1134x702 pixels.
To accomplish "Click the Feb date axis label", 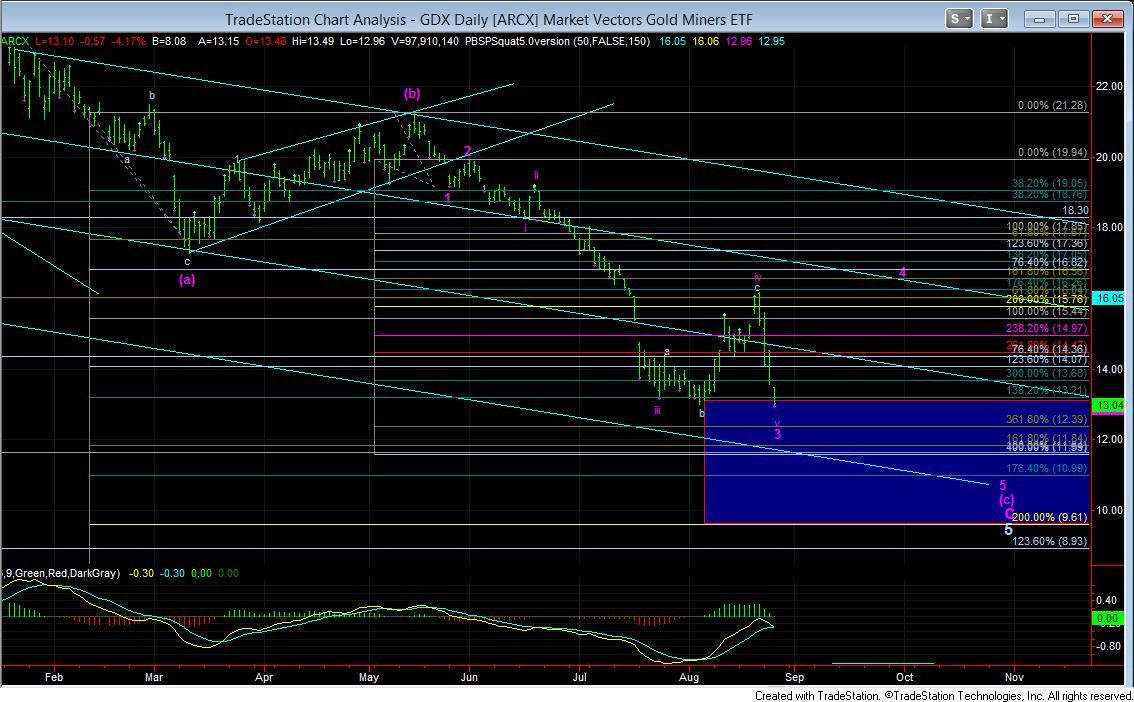I will click(x=54, y=677).
